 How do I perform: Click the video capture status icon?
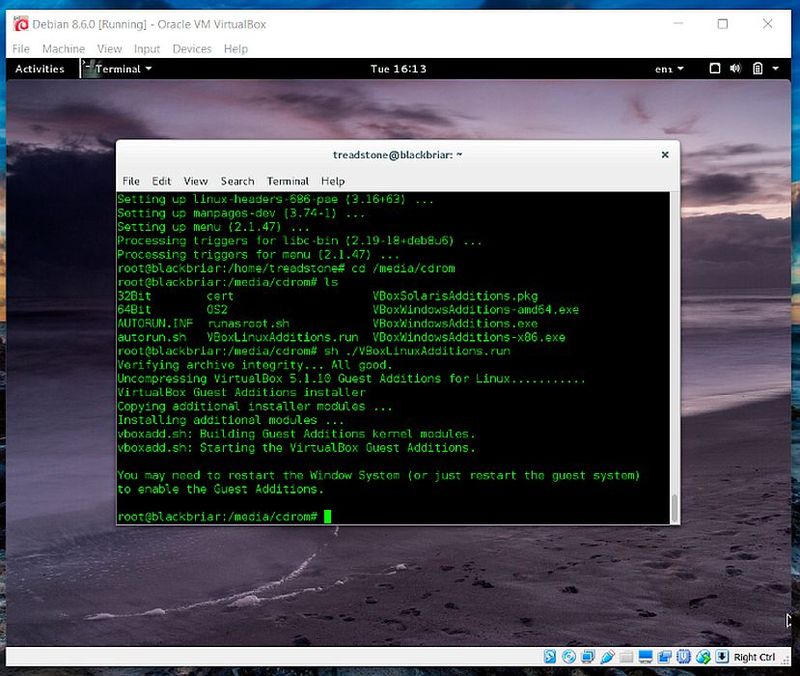pyautogui.click(x=664, y=657)
